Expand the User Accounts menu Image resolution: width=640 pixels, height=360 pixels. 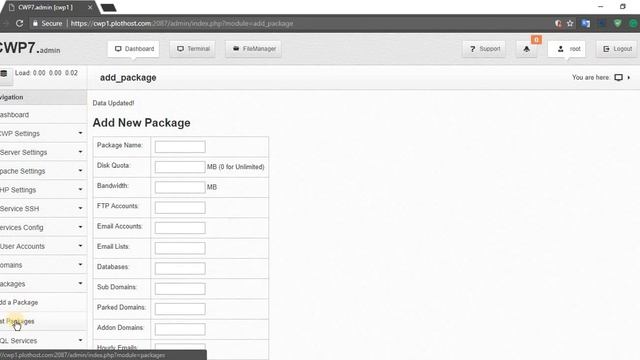43,246
